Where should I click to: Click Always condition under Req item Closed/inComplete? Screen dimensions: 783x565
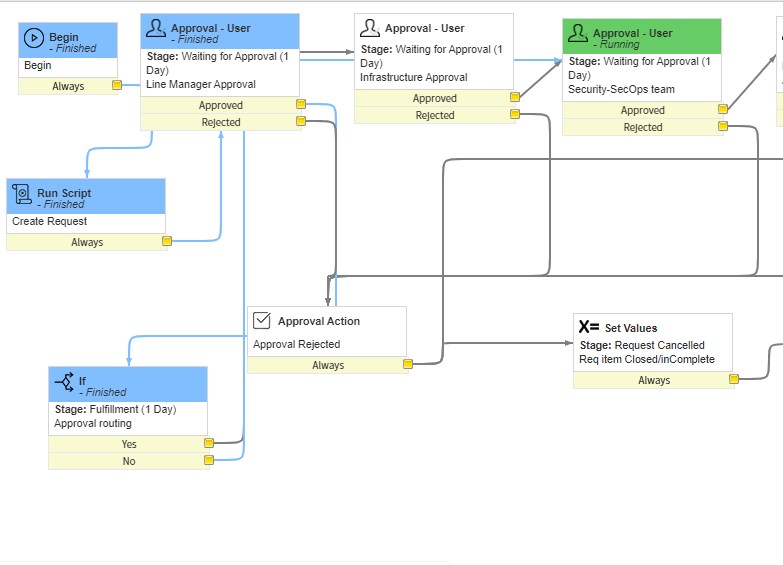tap(654, 380)
